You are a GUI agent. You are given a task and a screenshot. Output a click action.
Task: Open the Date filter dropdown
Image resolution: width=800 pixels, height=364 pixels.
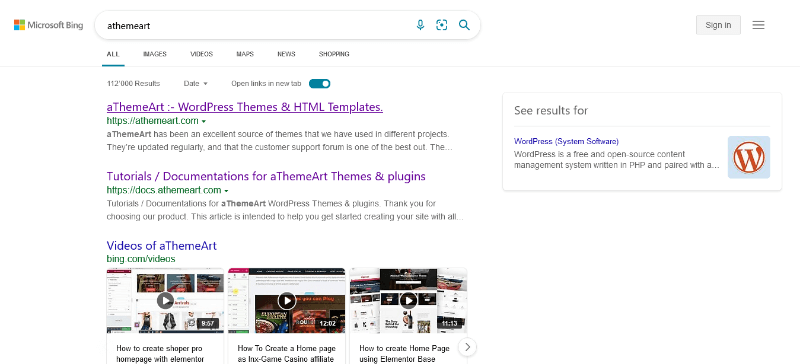click(195, 83)
